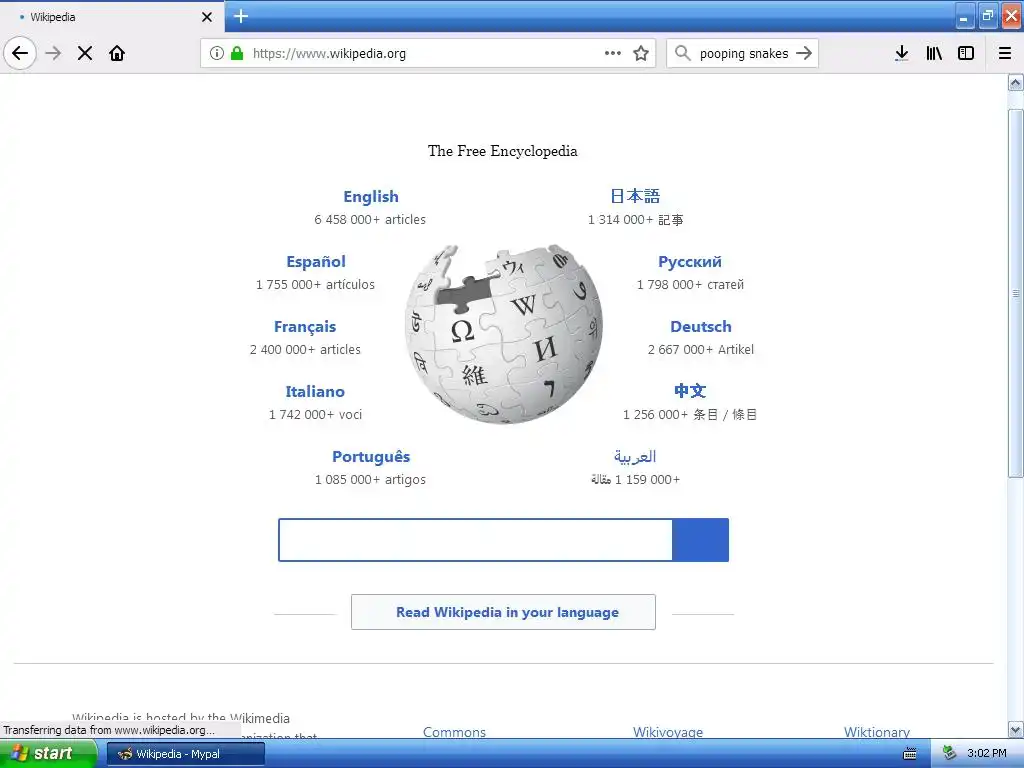Open the downloads panel
The height and width of the screenshot is (768, 1024).
[x=902, y=53]
